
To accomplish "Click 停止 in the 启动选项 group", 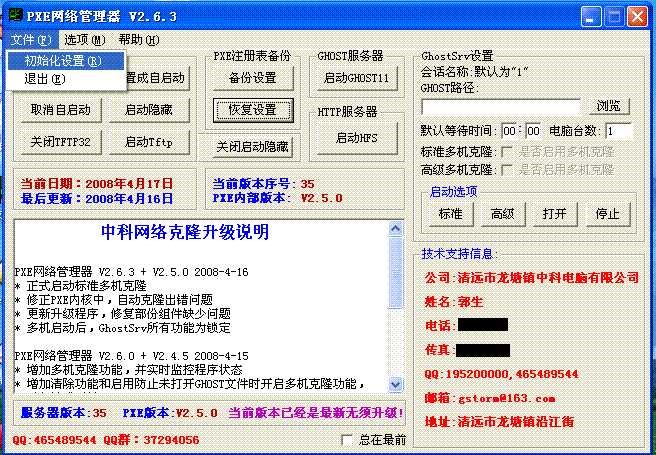I will click(607, 214).
